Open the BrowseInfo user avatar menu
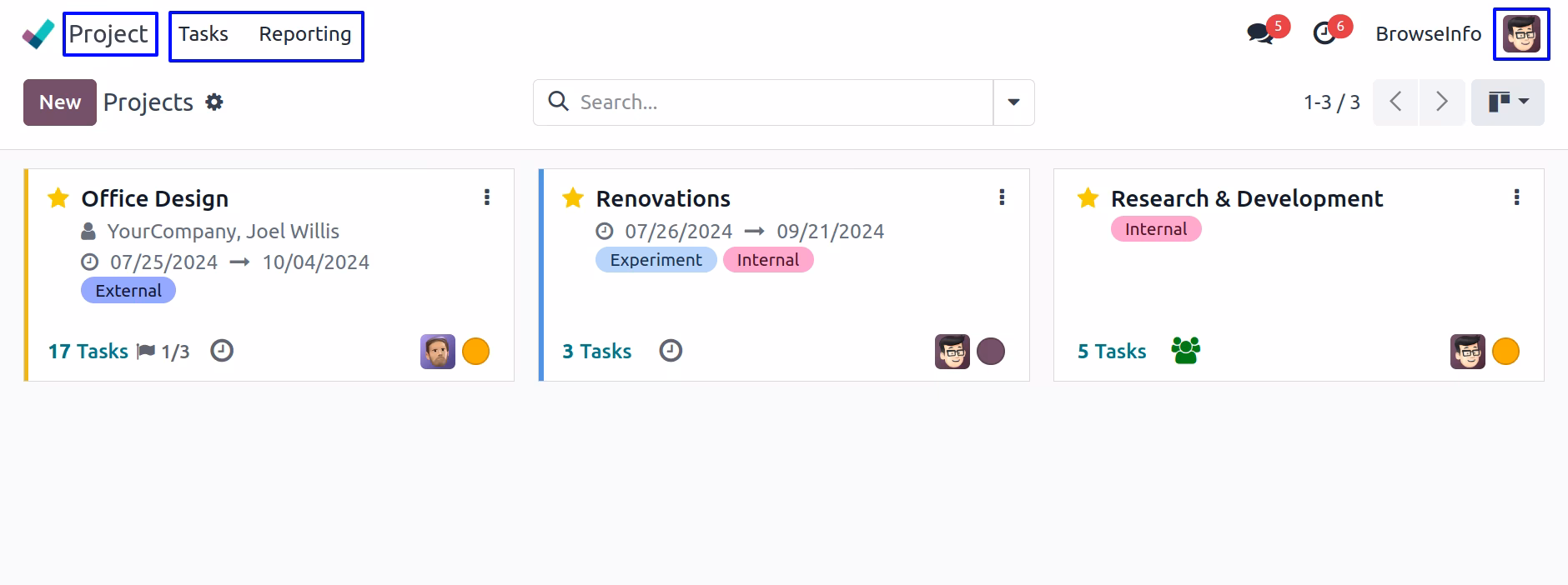 click(x=1521, y=34)
